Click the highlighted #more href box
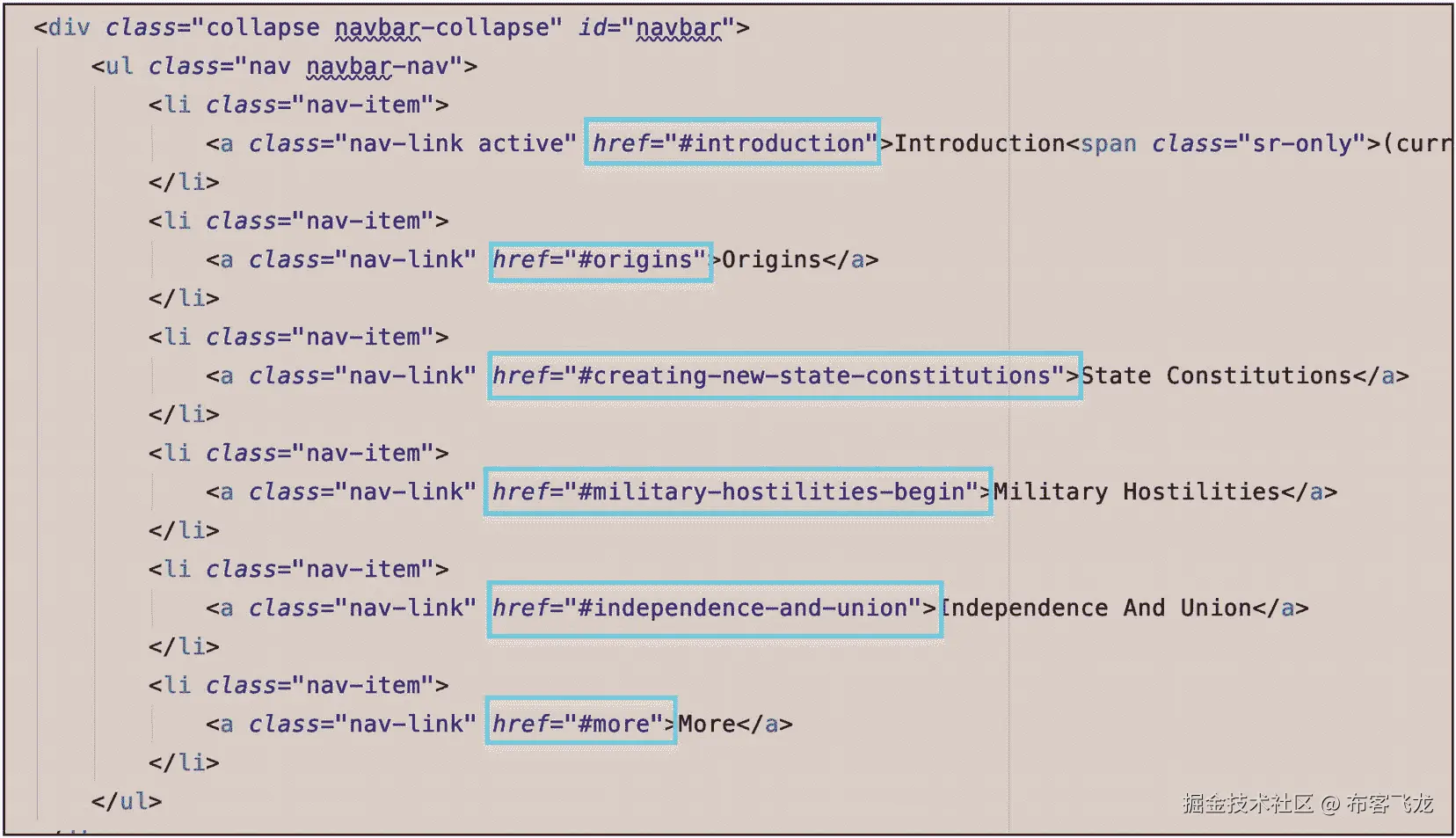1456x838 pixels. (x=580, y=724)
